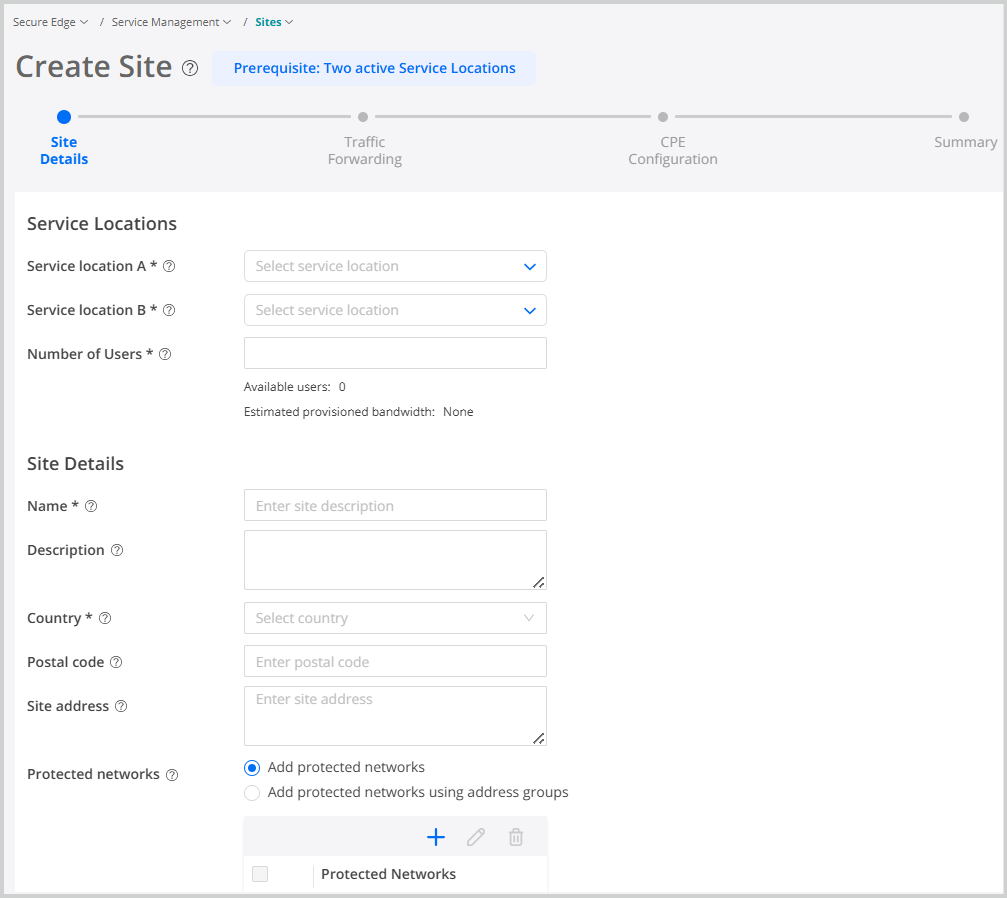Screen dimensions: 1007x898
Task: Click the trash delete icon in networks toolbar
Action: 516,837
